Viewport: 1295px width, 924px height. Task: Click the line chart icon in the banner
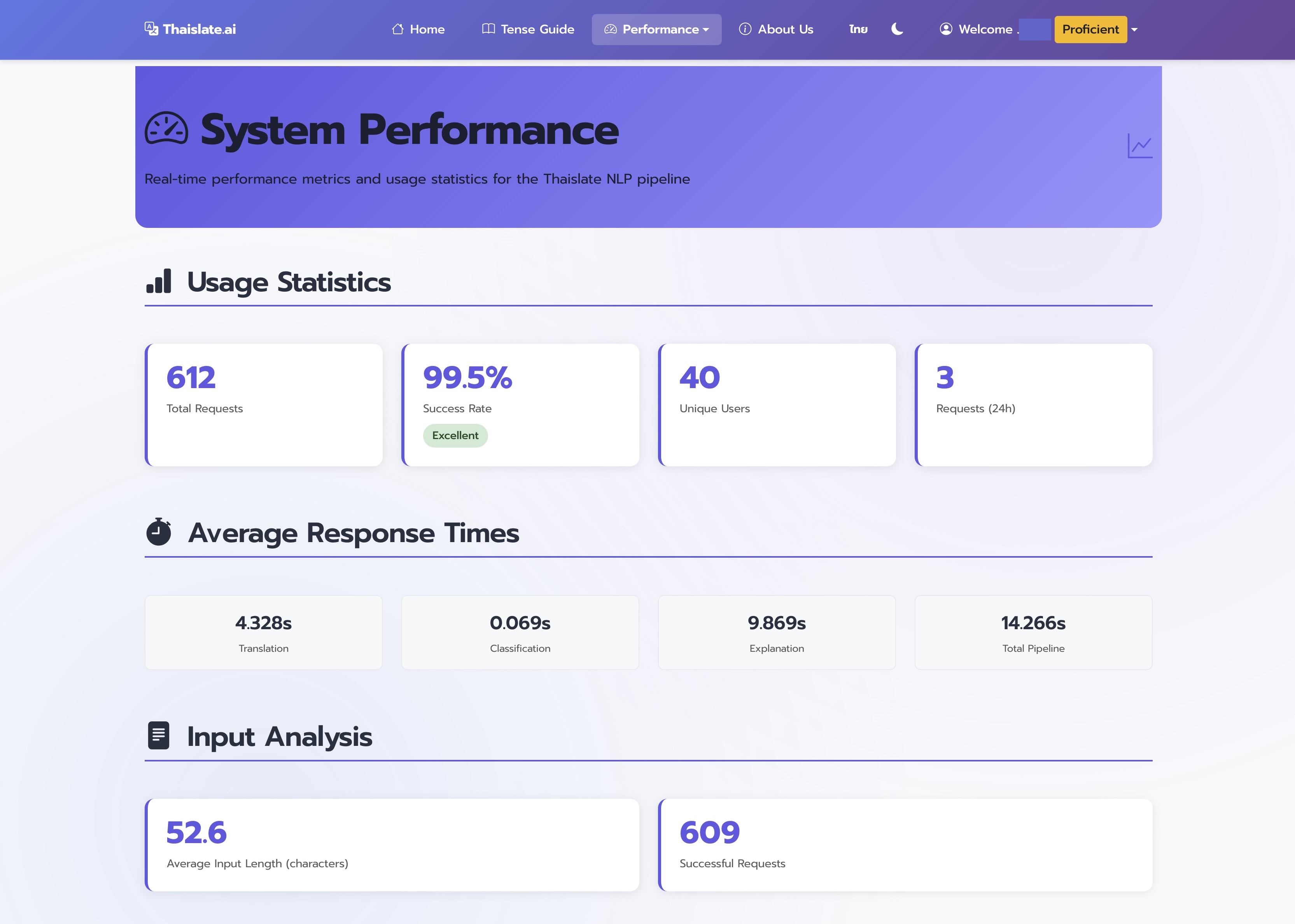point(1140,146)
